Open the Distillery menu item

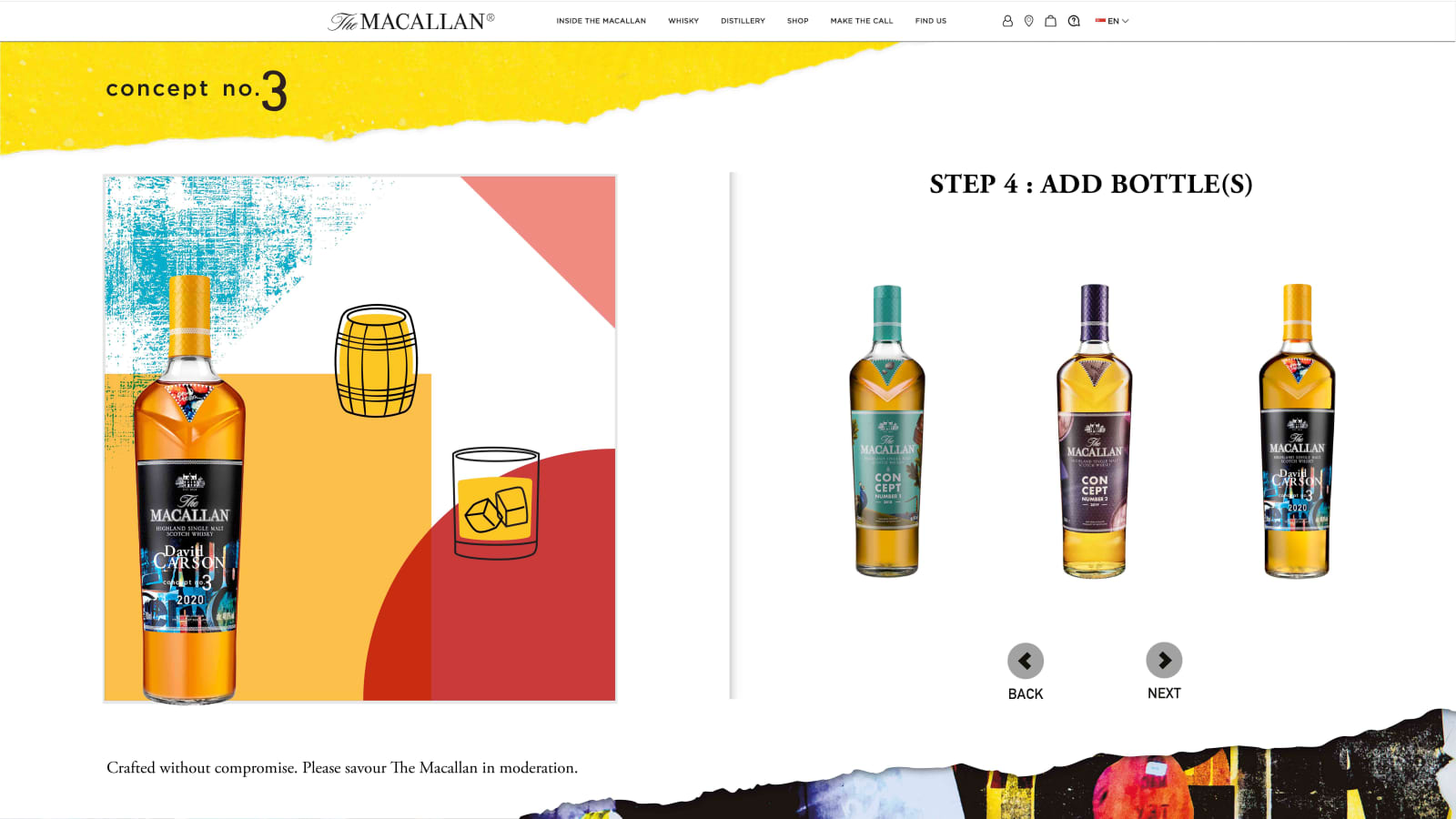click(x=743, y=21)
